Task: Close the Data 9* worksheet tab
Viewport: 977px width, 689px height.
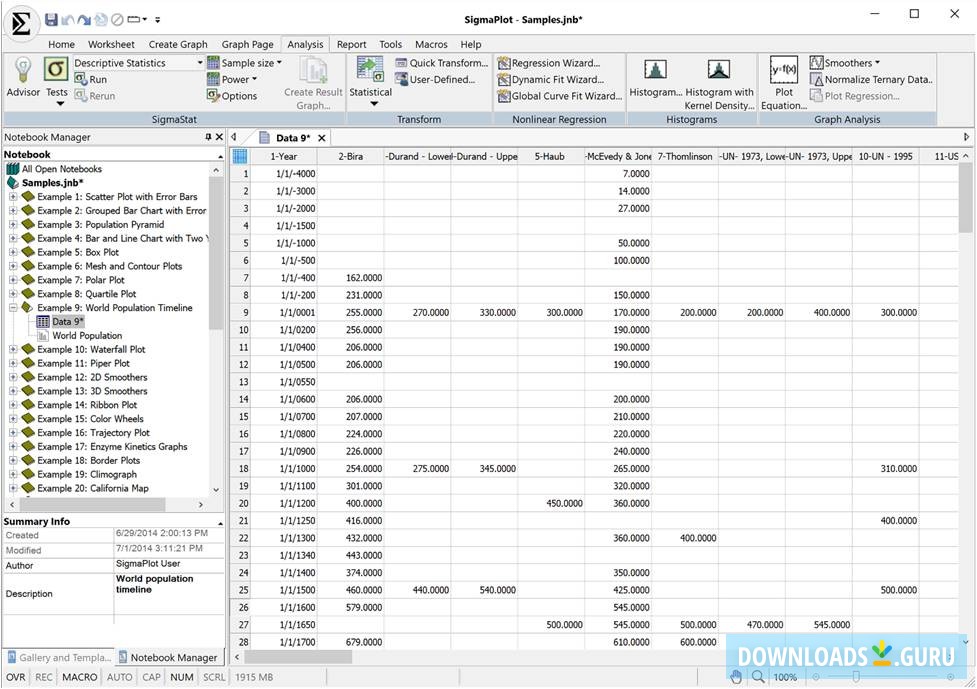Action: [322, 138]
